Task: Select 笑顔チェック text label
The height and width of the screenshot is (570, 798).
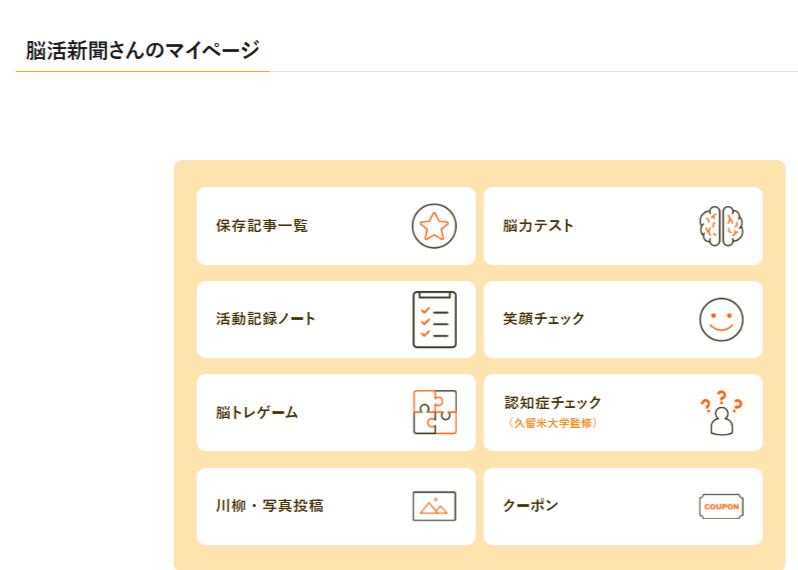Action: 544,319
